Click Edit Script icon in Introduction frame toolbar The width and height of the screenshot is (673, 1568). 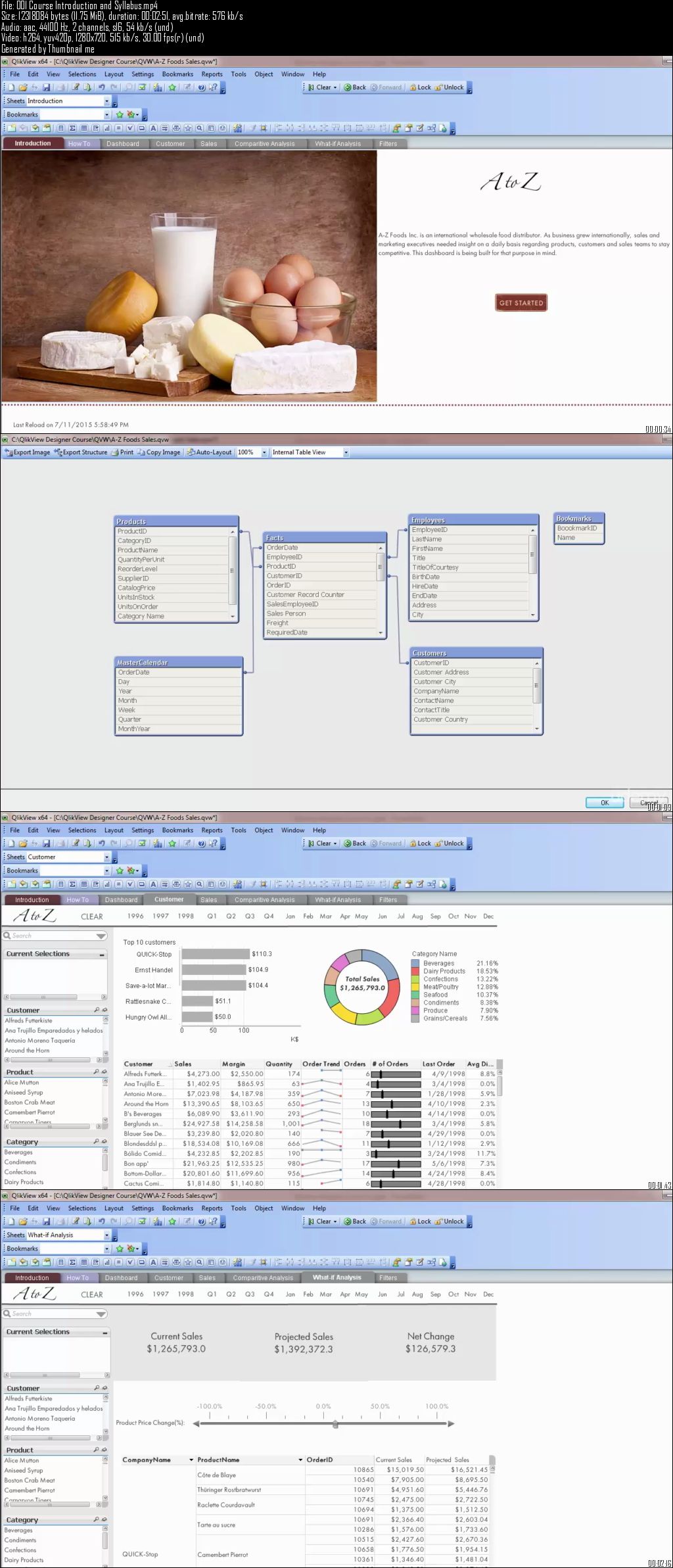click(x=76, y=87)
